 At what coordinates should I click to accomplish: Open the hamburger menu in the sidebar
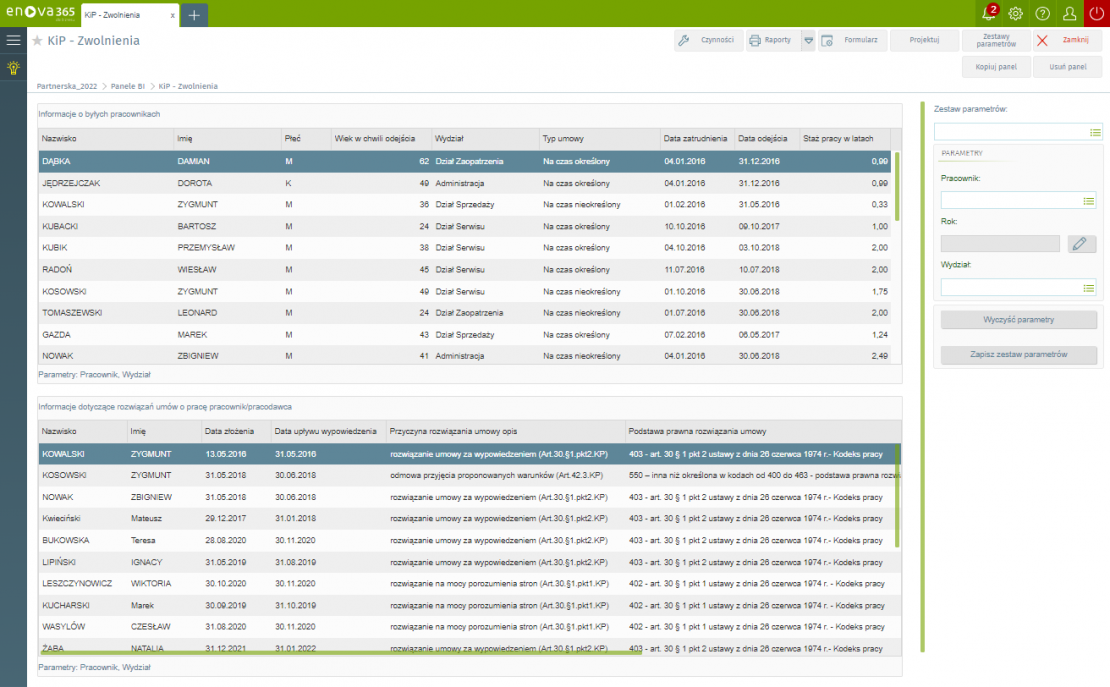point(13,40)
